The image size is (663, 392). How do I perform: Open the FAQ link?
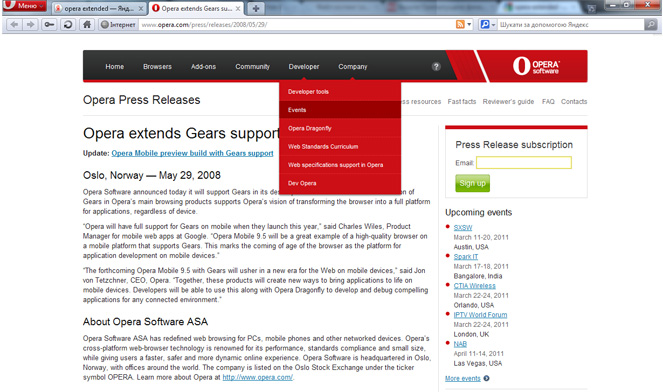point(548,101)
